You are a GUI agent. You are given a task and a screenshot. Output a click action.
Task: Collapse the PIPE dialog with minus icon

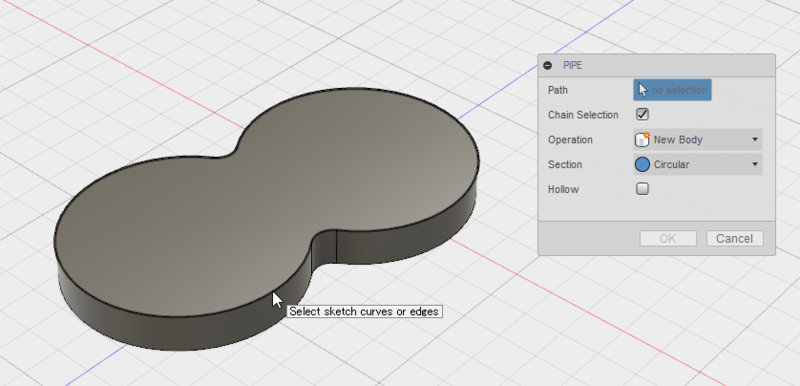pyautogui.click(x=547, y=65)
